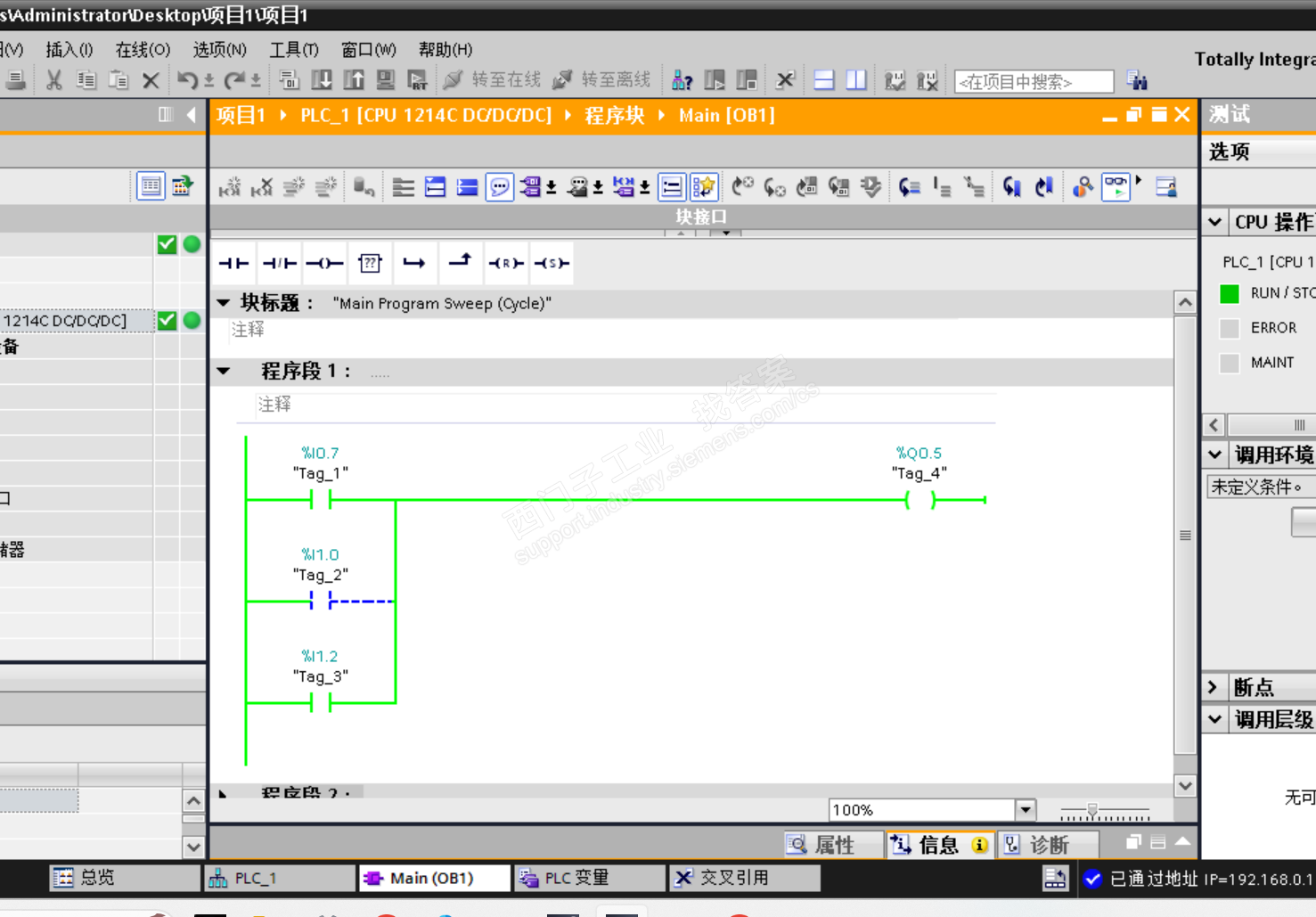The width and height of the screenshot is (1316, 917).
Task: Open the 总览 overview in the bottom bar
Action: click(x=125, y=878)
